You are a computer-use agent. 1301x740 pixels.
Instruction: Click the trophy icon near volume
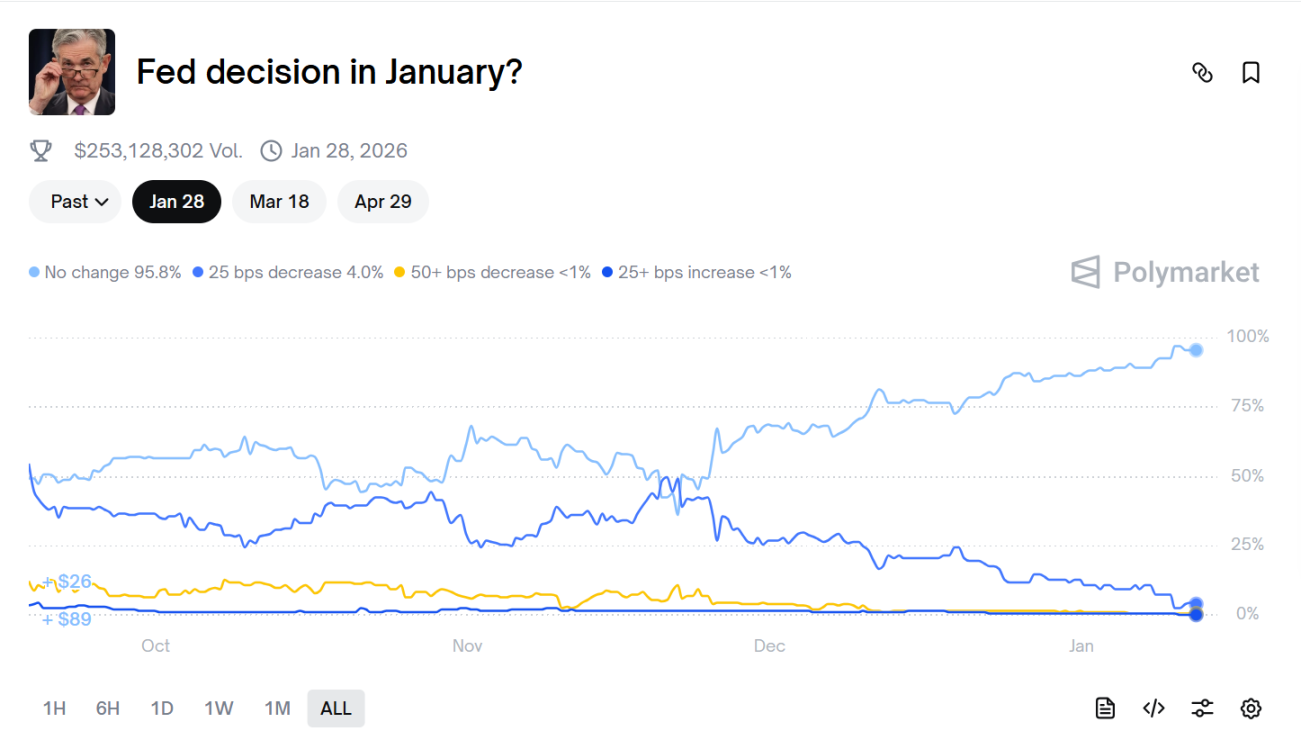[41, 151]
